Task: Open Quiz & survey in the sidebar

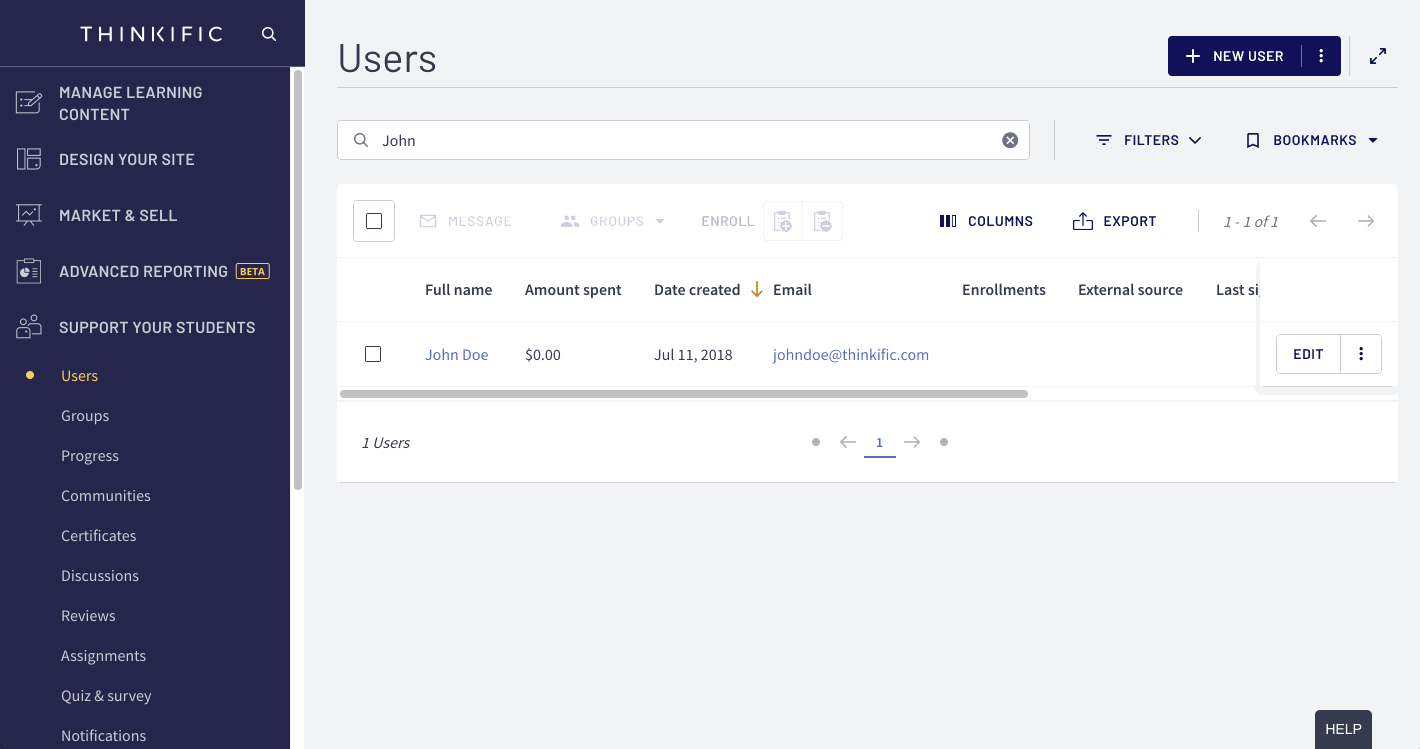Action: (x=106, y=696)
